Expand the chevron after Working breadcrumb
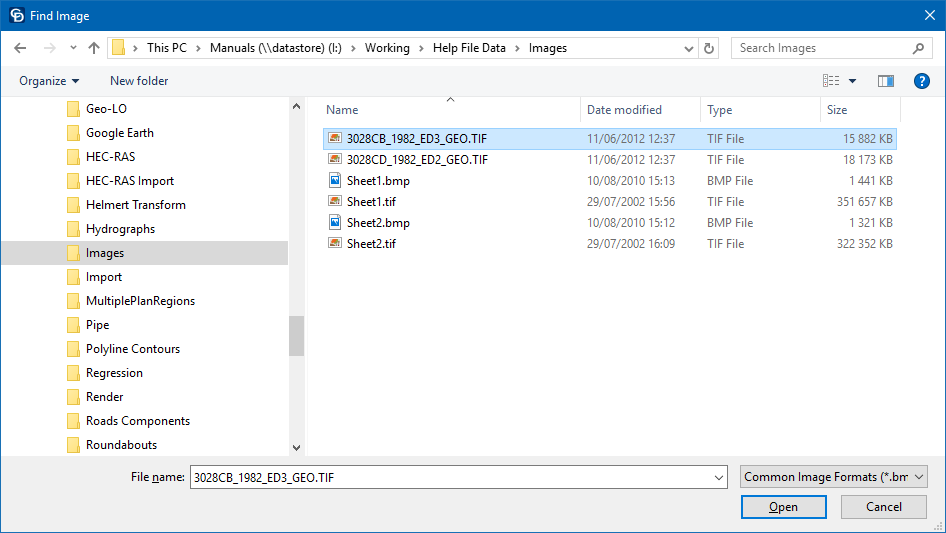946x533 pixels. (x=422, y=48)
